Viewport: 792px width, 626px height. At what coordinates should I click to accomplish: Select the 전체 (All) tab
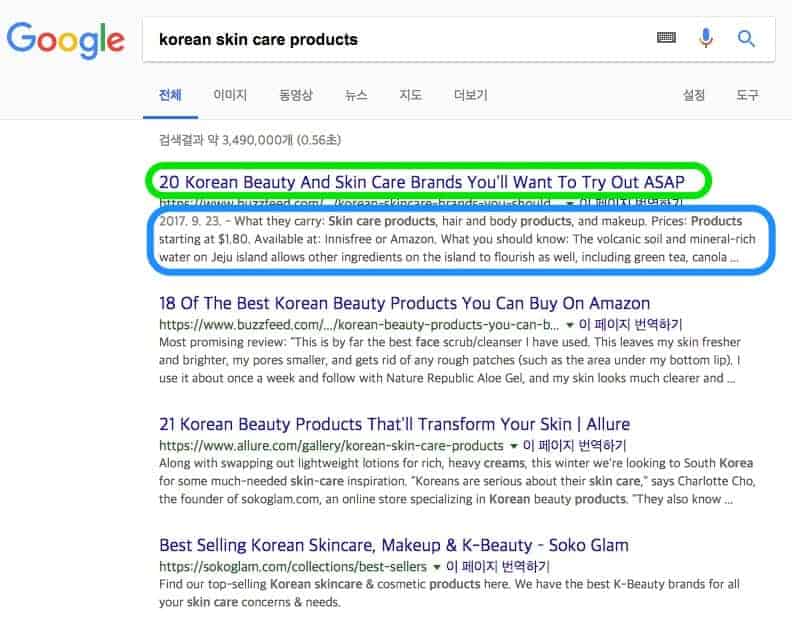click(170, 95)
